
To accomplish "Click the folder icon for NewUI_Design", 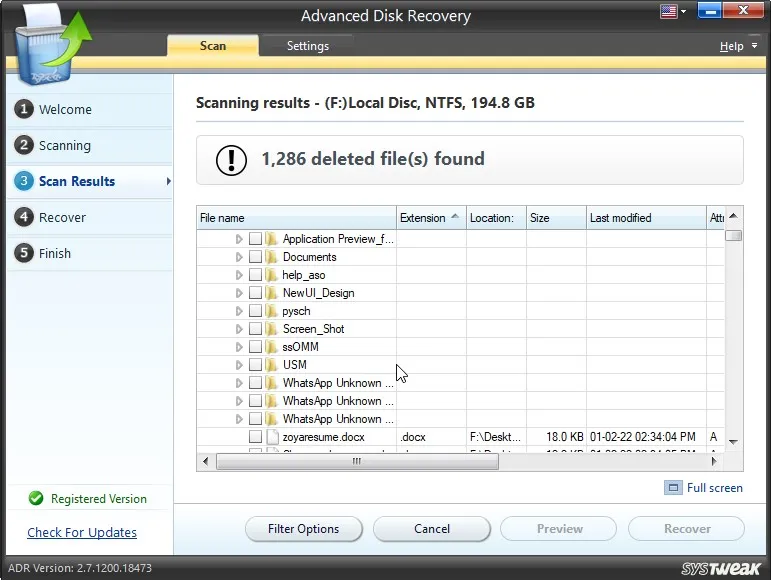I will tap(271, 293).
